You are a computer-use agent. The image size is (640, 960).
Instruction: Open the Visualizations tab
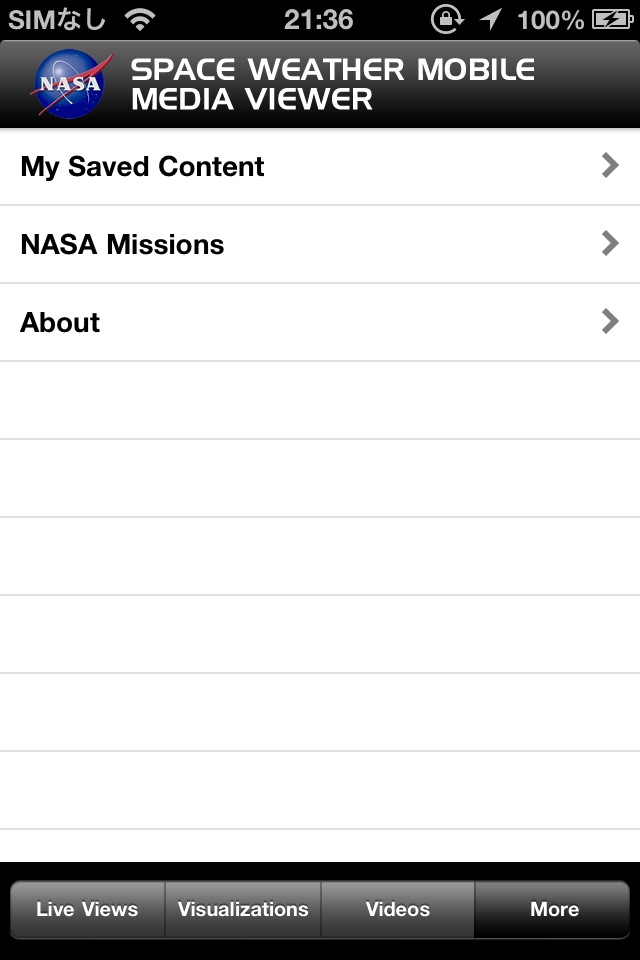click(x=243, y=910)
